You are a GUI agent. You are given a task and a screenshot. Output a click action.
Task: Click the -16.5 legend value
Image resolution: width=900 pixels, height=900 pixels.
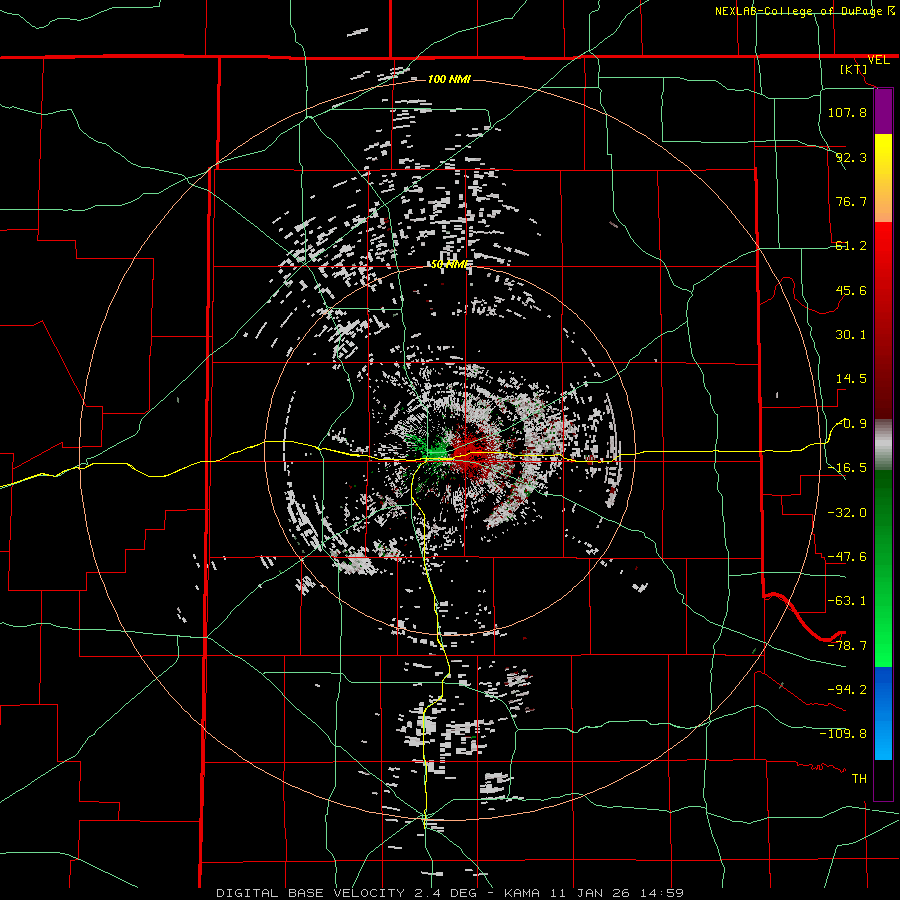pyautogui.click(x=847, y=468)
